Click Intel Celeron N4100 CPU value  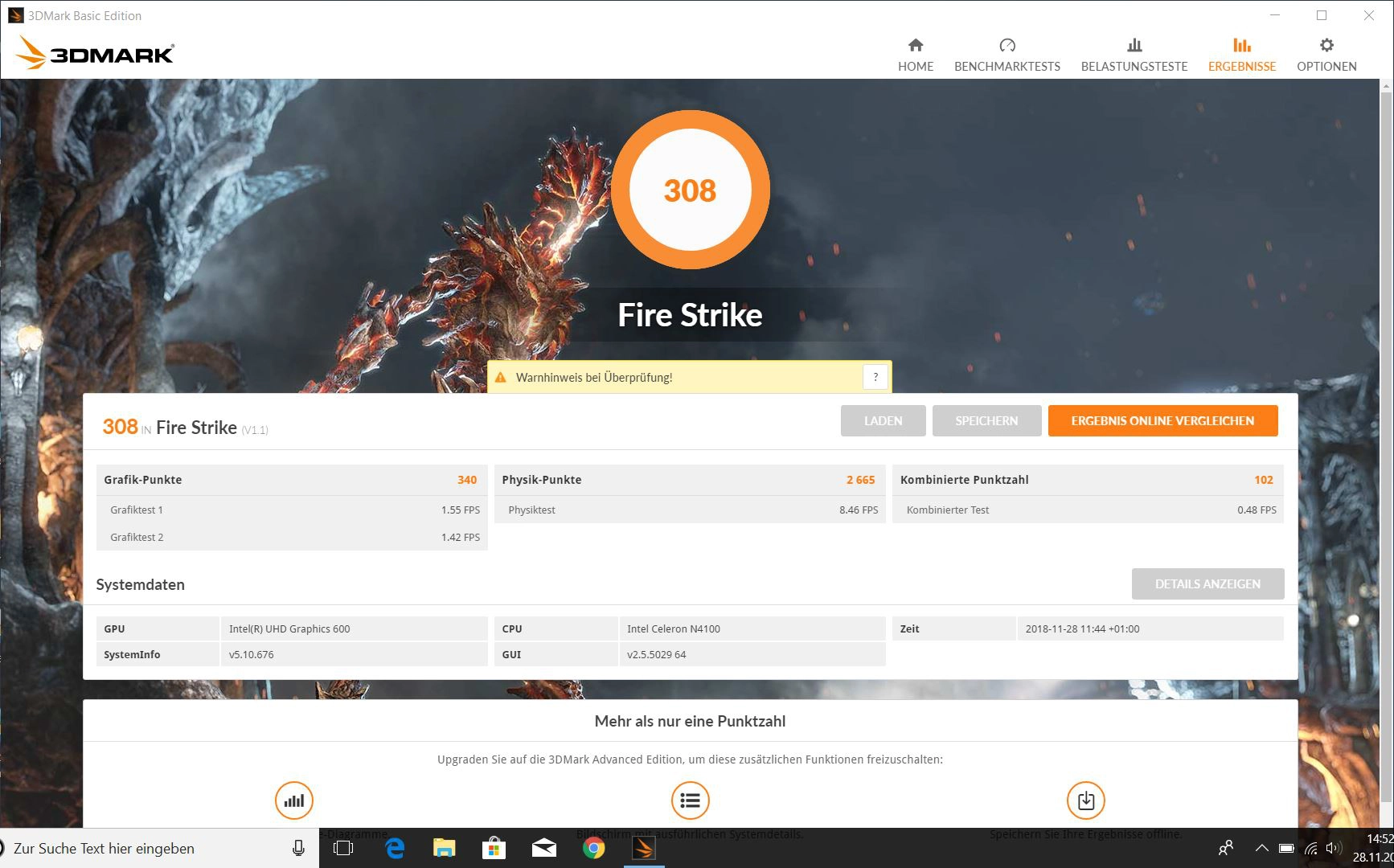(674, 628)
